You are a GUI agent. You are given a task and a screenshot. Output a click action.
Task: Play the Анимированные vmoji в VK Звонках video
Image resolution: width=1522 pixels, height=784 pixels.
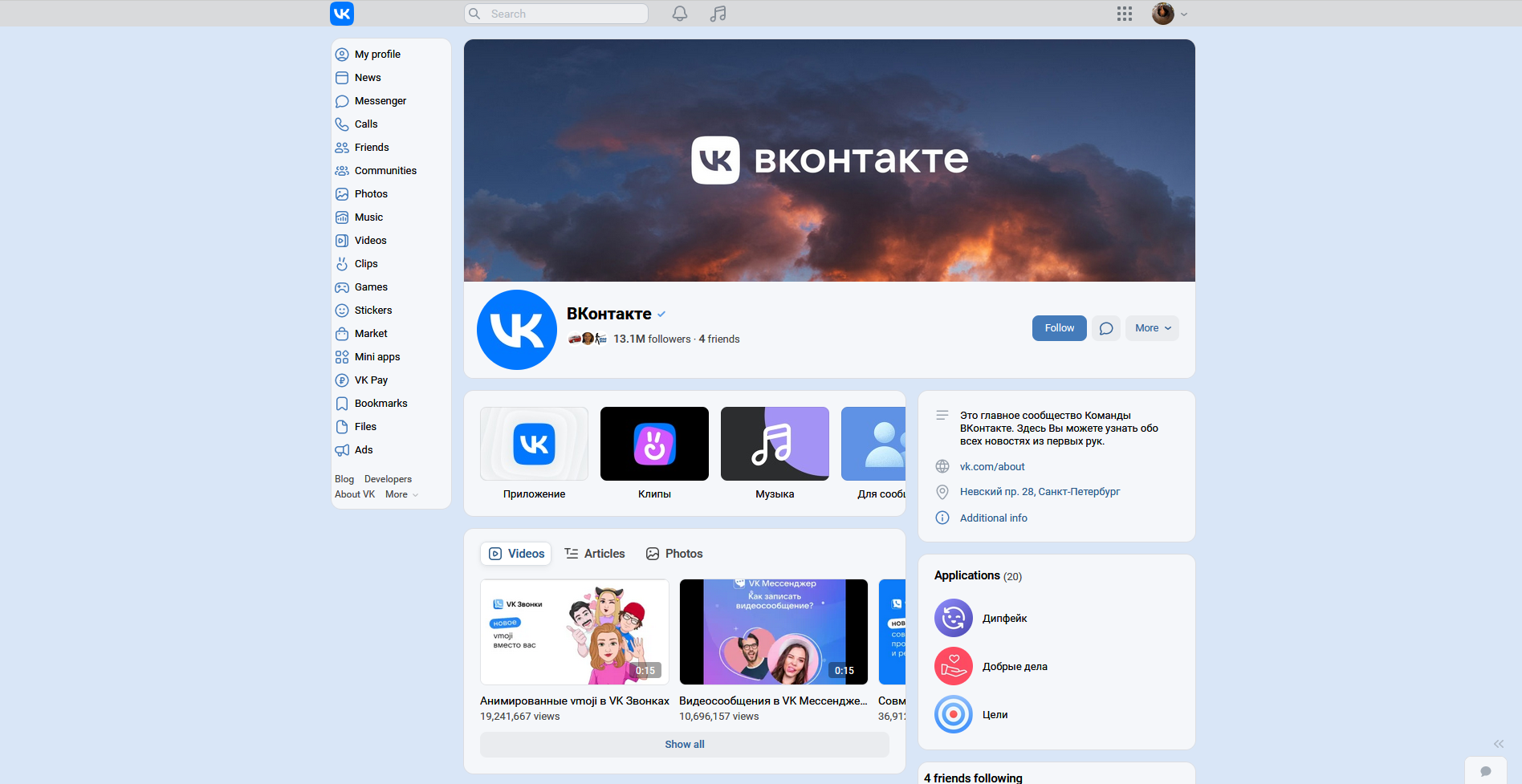[x=575, y=632]
